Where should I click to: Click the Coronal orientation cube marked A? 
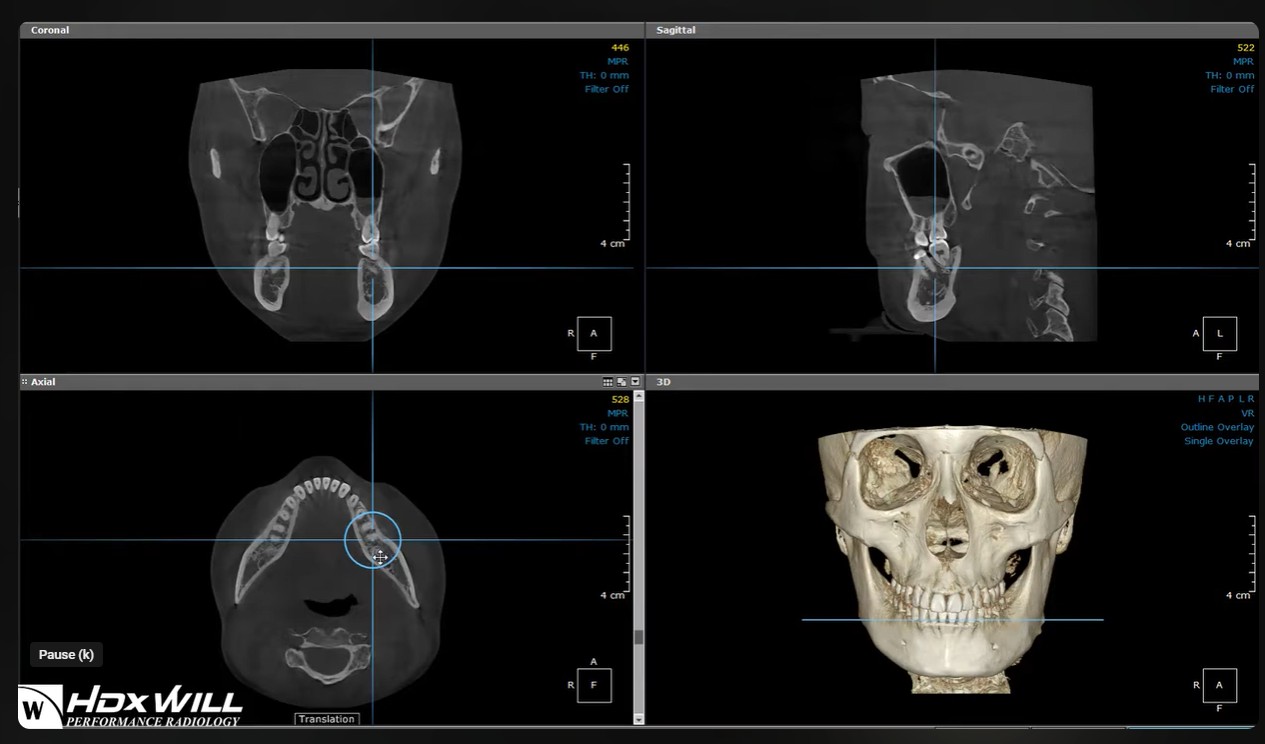[594, 334]
